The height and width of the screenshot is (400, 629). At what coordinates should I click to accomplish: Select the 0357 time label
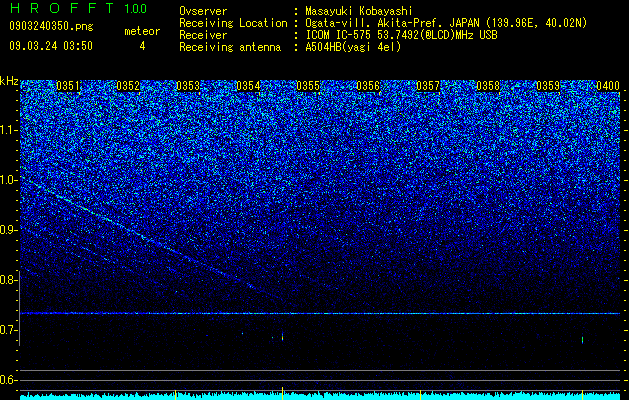[x=428, y=86]
